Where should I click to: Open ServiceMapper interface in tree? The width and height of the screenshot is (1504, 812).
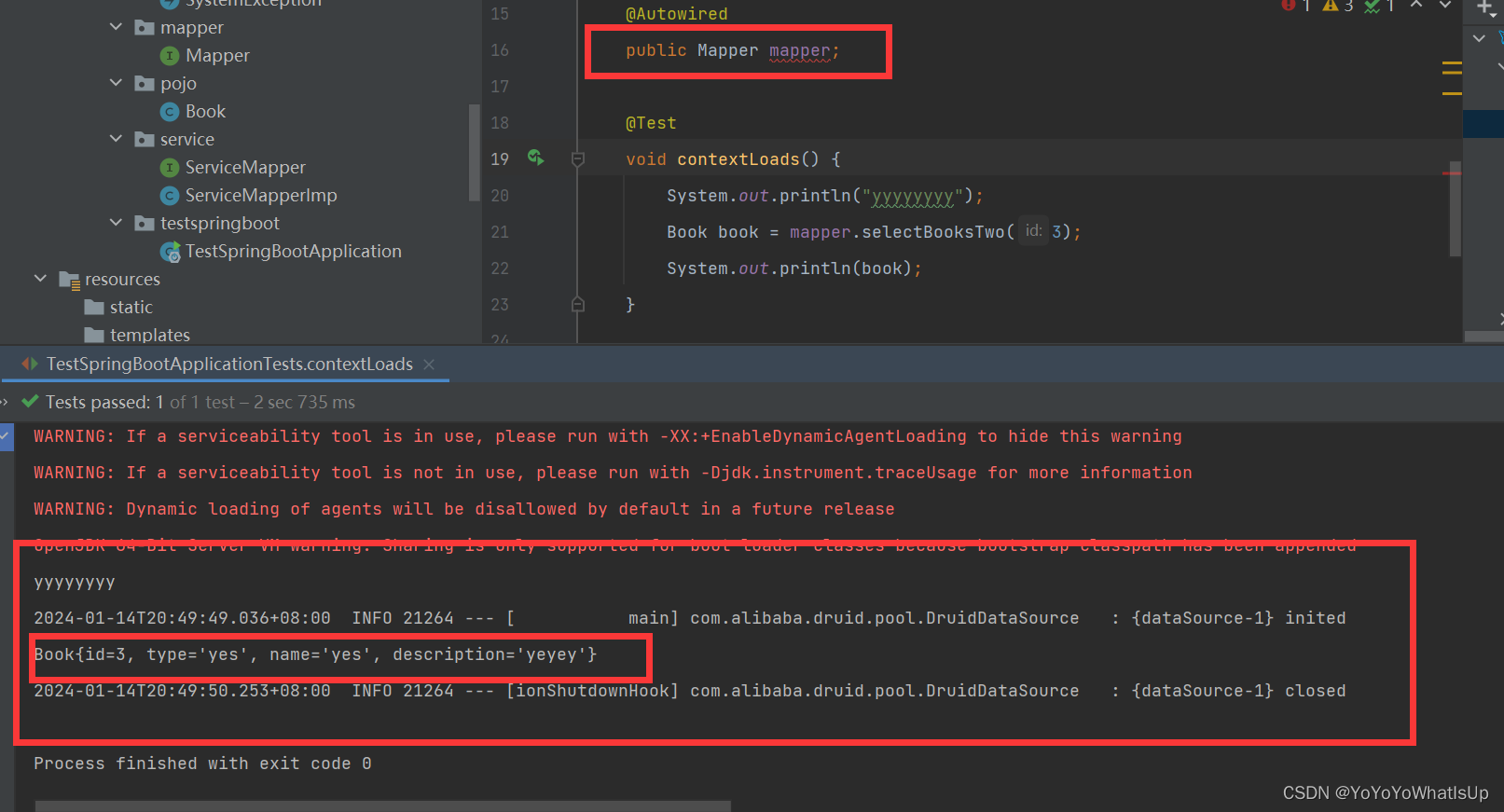pos(245,167)
